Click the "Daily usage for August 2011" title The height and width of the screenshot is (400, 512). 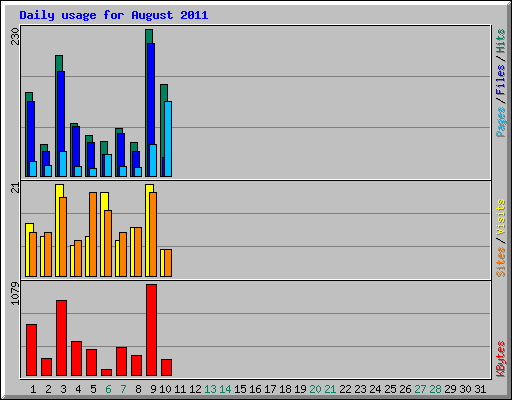114,15
